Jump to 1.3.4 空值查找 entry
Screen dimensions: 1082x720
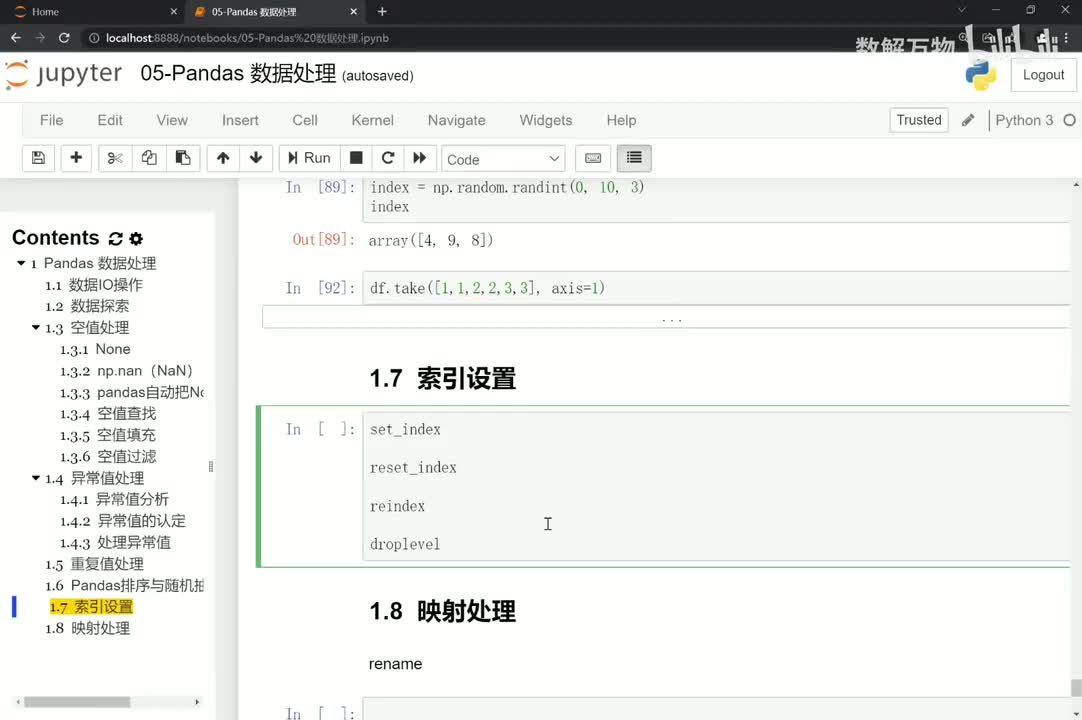(108, 413)
